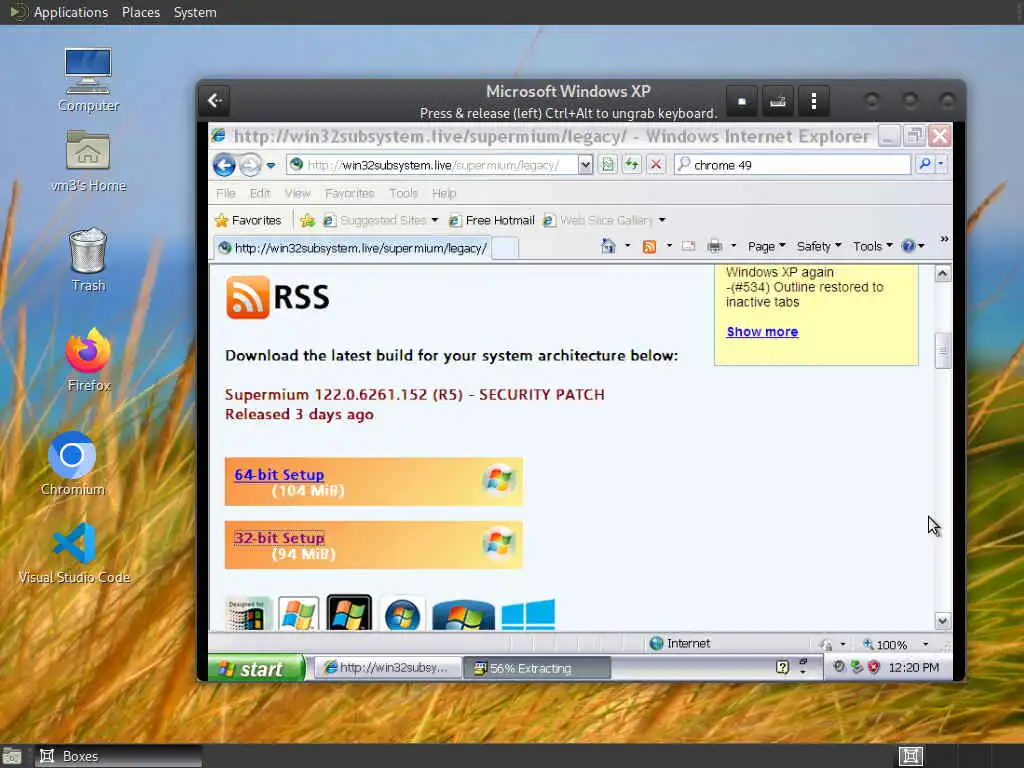Select the win32subsystem.live tab
The width and height of the screenshot is (1024, 768).
[353, 248]
